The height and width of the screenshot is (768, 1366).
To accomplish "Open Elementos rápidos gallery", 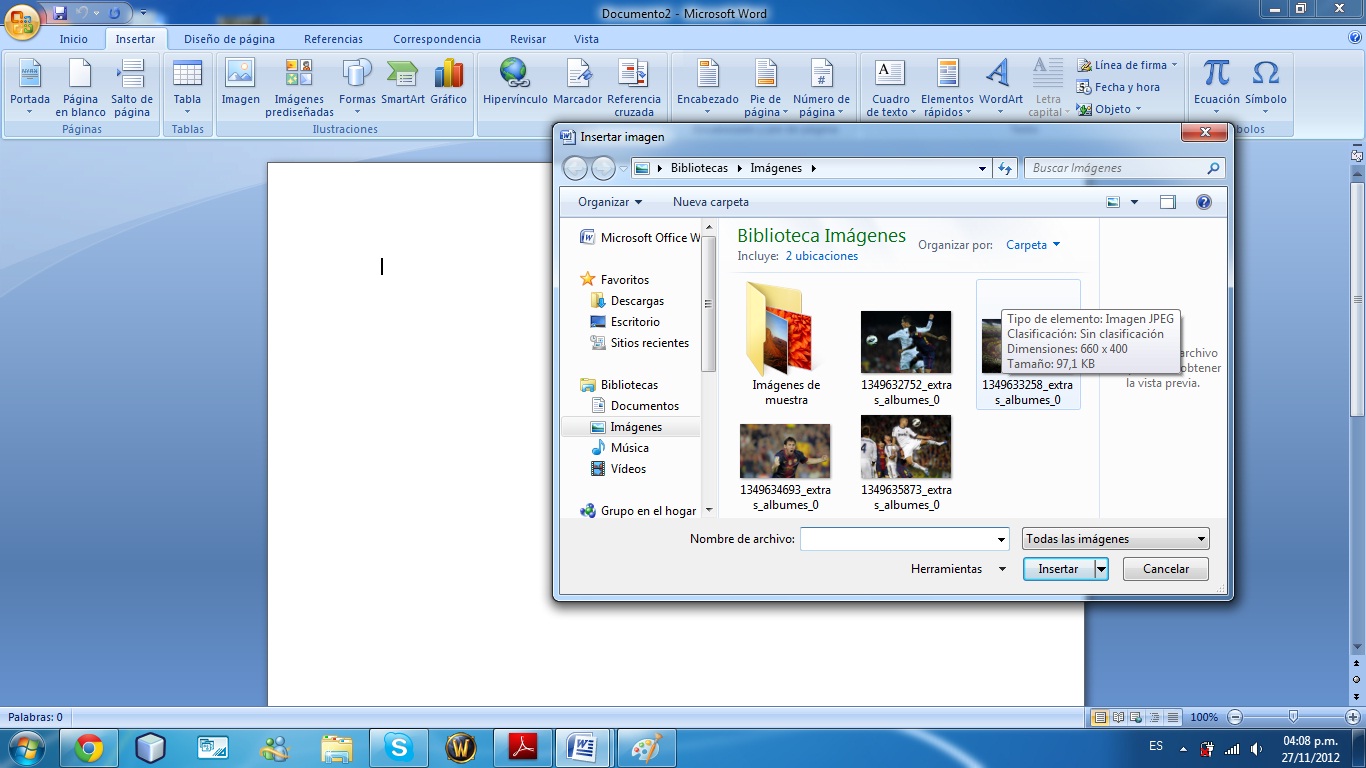I will click(x=947, y=88).
